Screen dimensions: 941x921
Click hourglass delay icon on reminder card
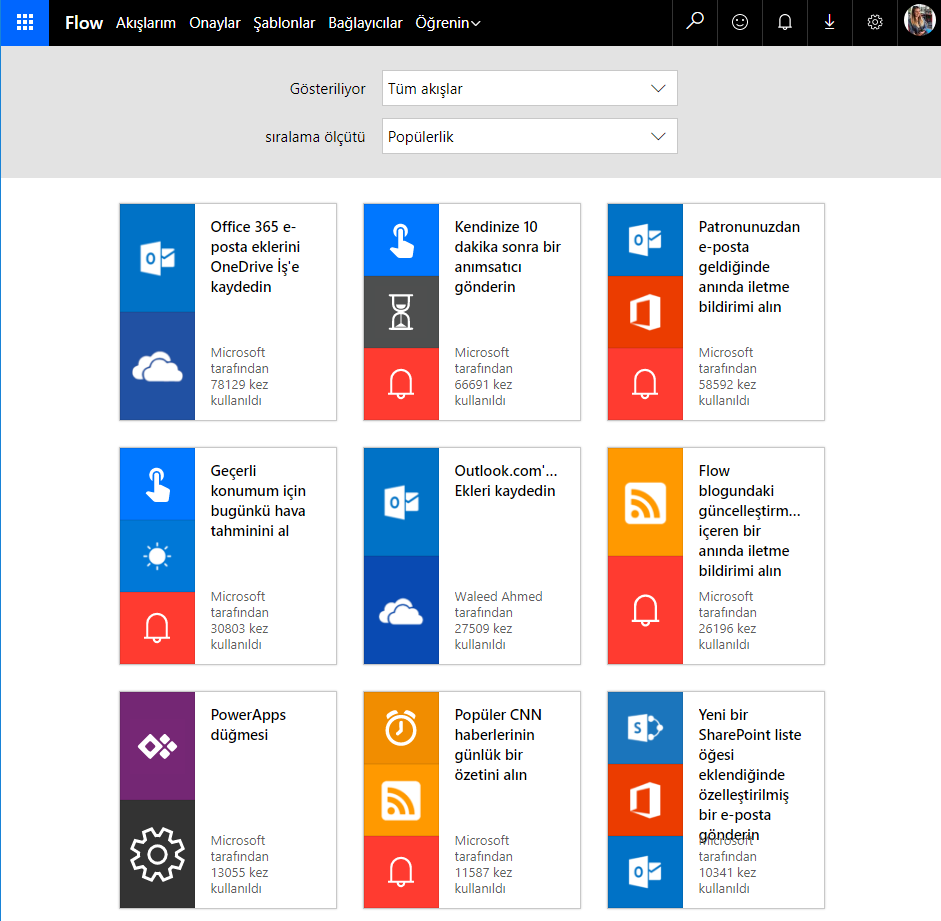[x=401, y=312]
